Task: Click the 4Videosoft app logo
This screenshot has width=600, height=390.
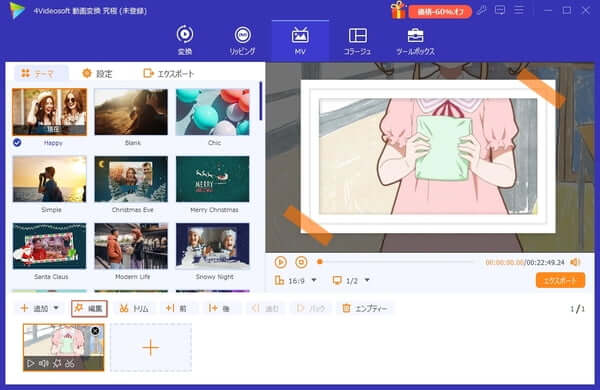Action: pyautogui.click(x=18, y=10)
